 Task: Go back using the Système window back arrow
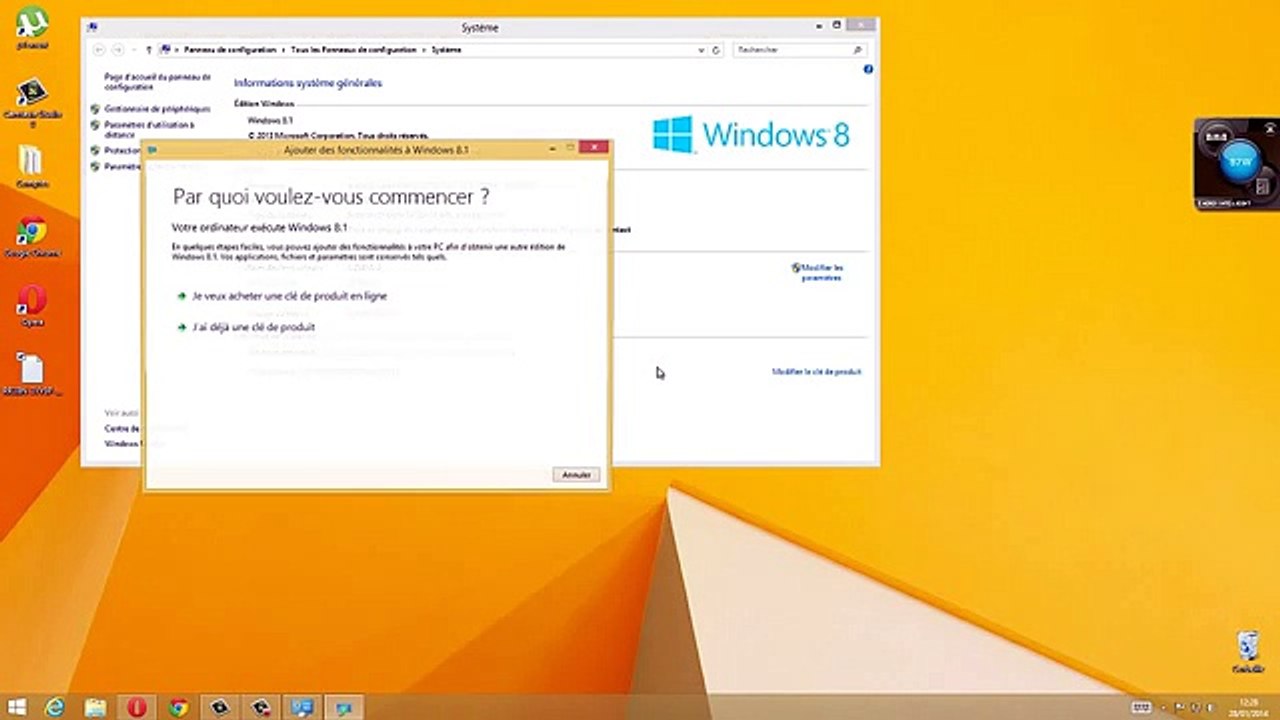point(99,49)
